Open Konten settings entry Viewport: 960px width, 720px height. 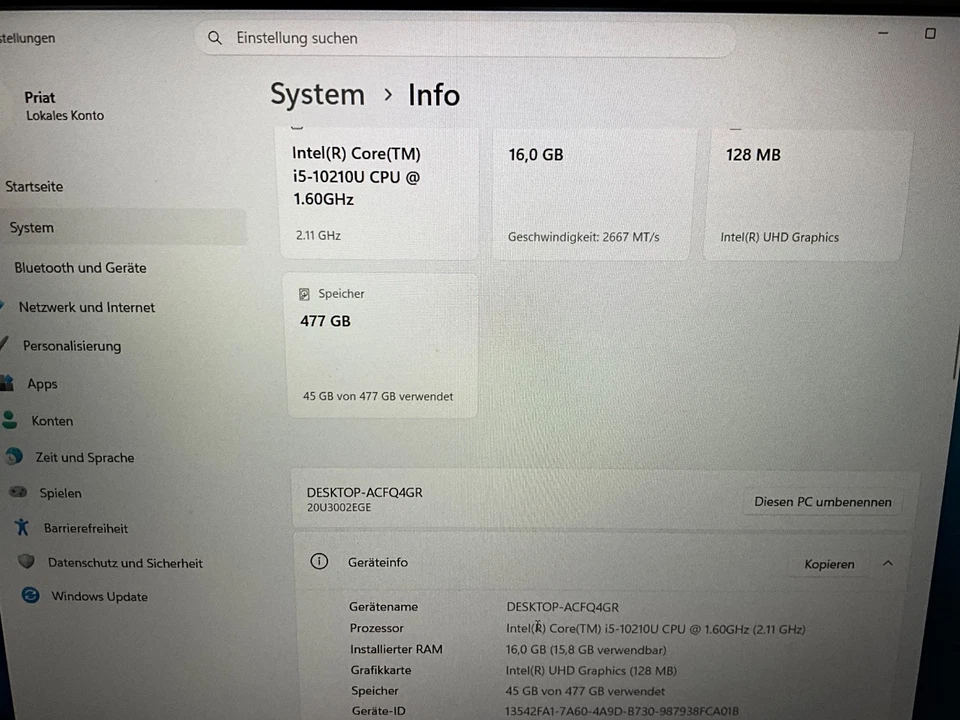click(52, 421)
